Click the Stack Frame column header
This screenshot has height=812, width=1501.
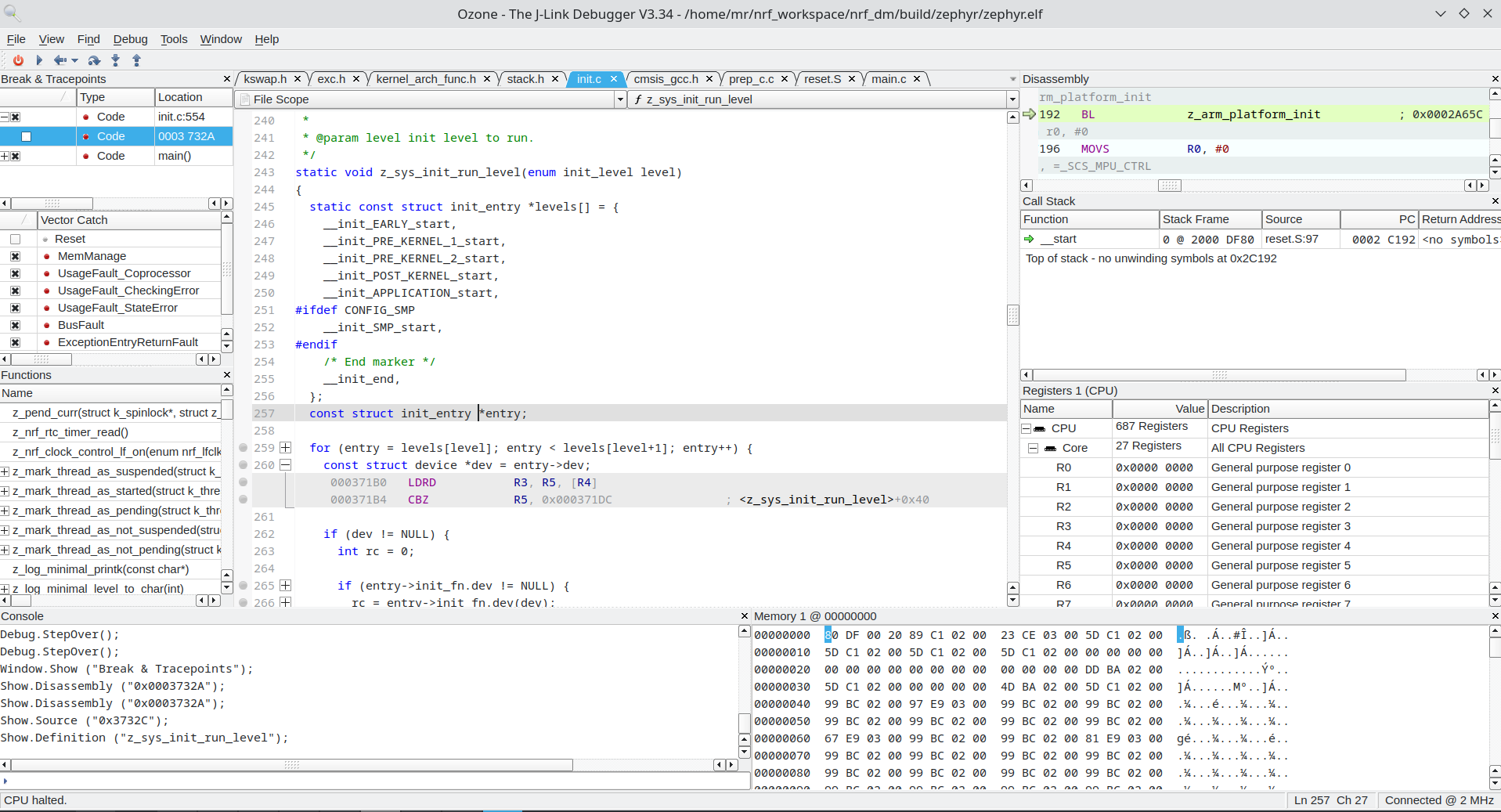pyautogui.click(x=1211, y=219)
